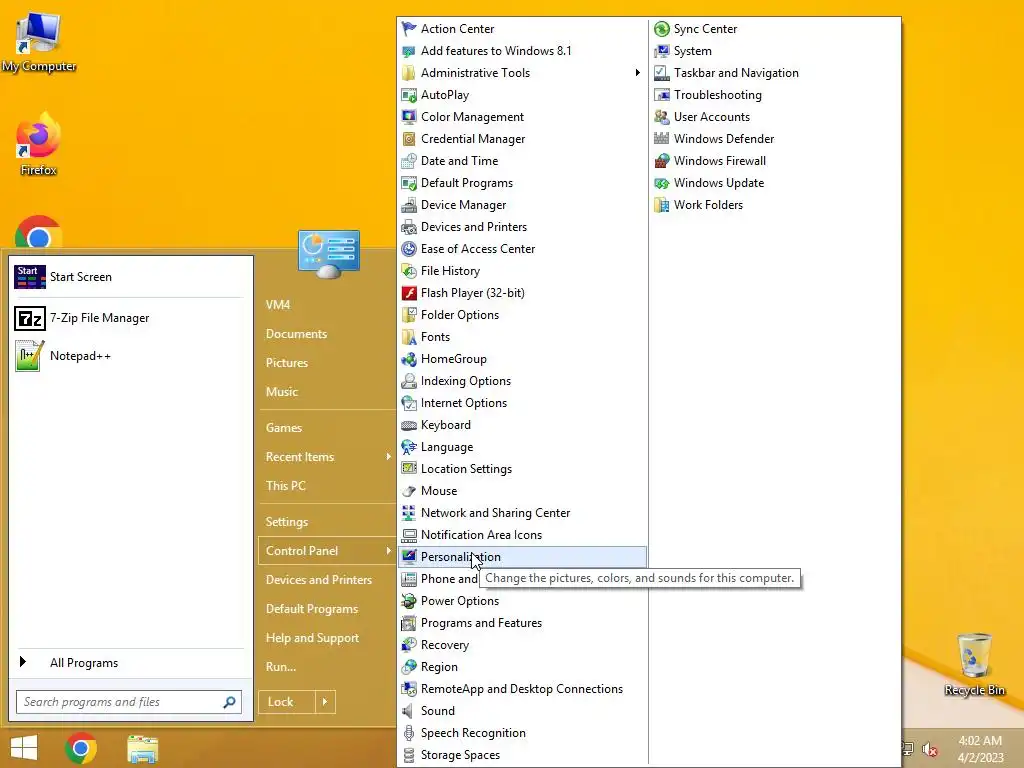Viewport: 1024px width, 768px height.
Task: Click the Sound speaker icon
Action: click(x=409, y=711)
